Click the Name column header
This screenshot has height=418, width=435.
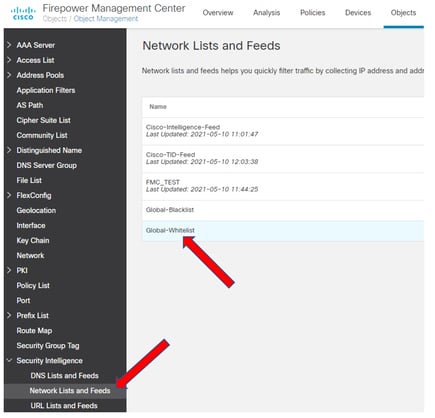point(158,107)
